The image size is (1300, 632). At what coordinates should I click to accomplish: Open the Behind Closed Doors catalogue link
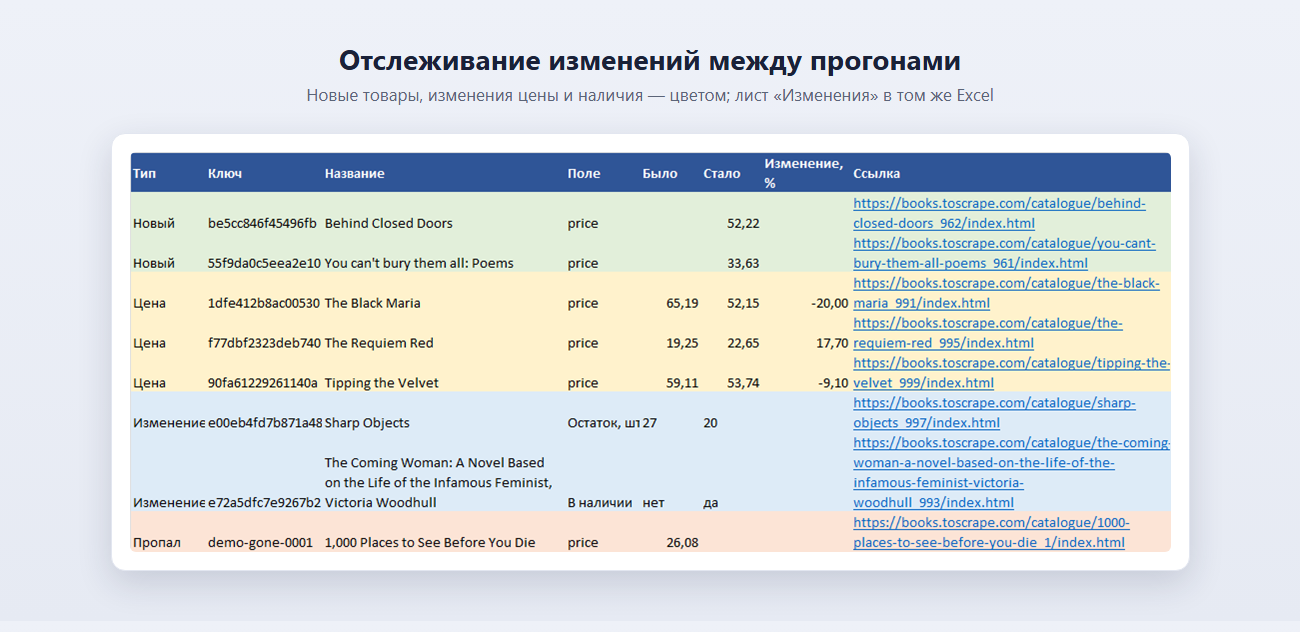[x=1000, y=213]
